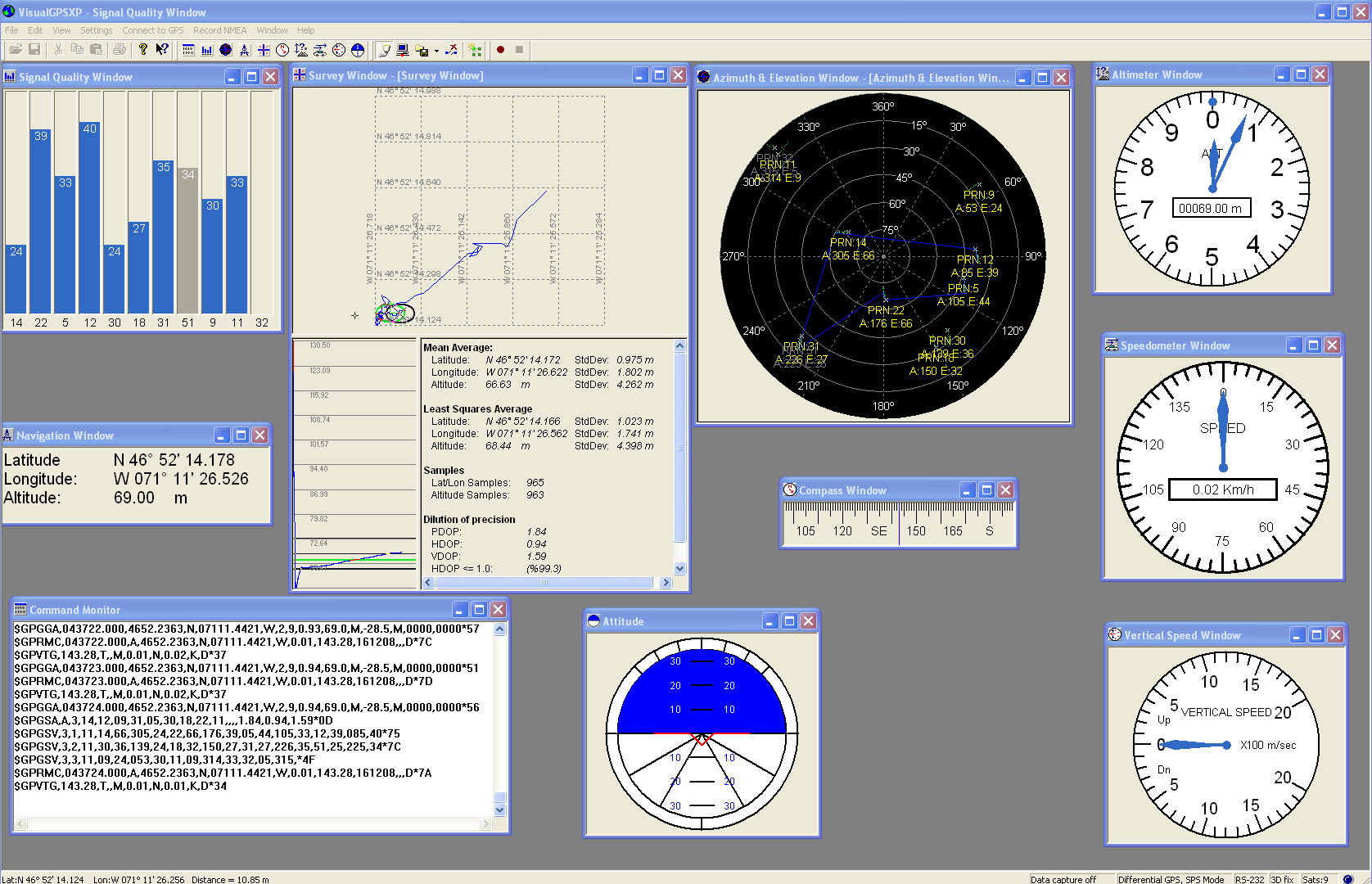Click 'Data capture off' in status bar
The image size is (1372, 884).
click(1063, 879)
